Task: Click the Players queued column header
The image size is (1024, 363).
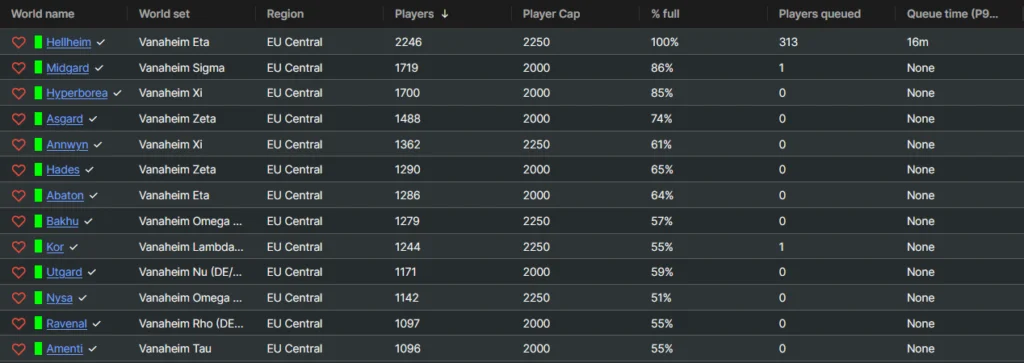Action: click(x=820, y=14)
